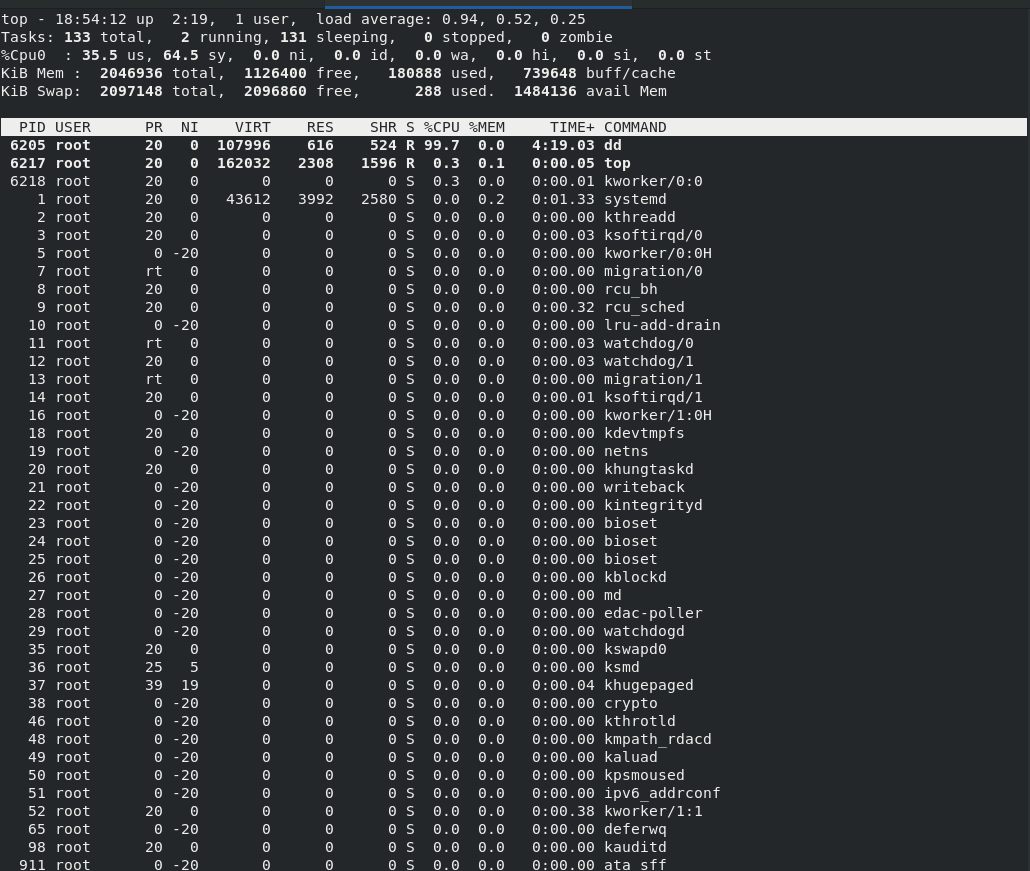
Task: Select the kswapd0 process
Action: [x=635, y=650]
